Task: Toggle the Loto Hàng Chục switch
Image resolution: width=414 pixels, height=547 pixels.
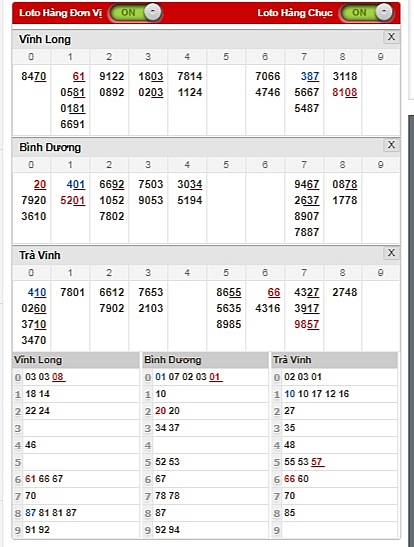Action: 366,13
